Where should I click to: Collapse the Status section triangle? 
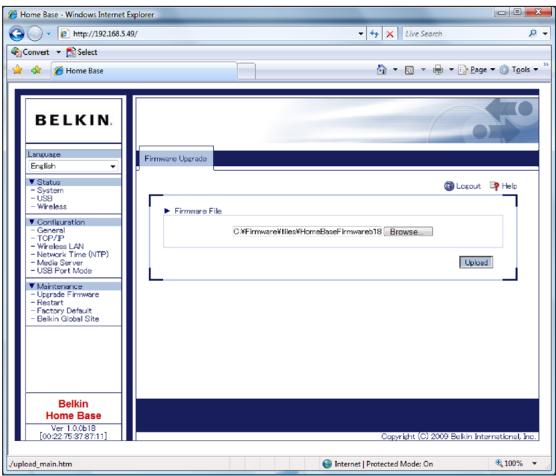coord(32,182)
